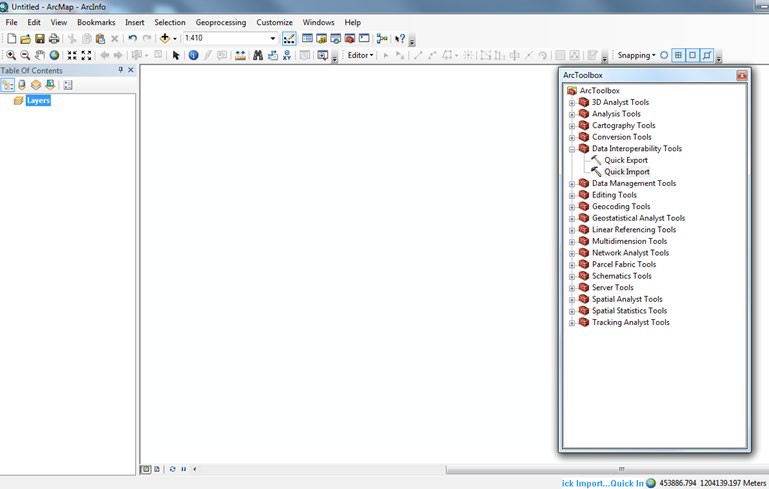Toggle List By Selection button
The height and width of the screenshot is (489, 769).
pos(50,85)
